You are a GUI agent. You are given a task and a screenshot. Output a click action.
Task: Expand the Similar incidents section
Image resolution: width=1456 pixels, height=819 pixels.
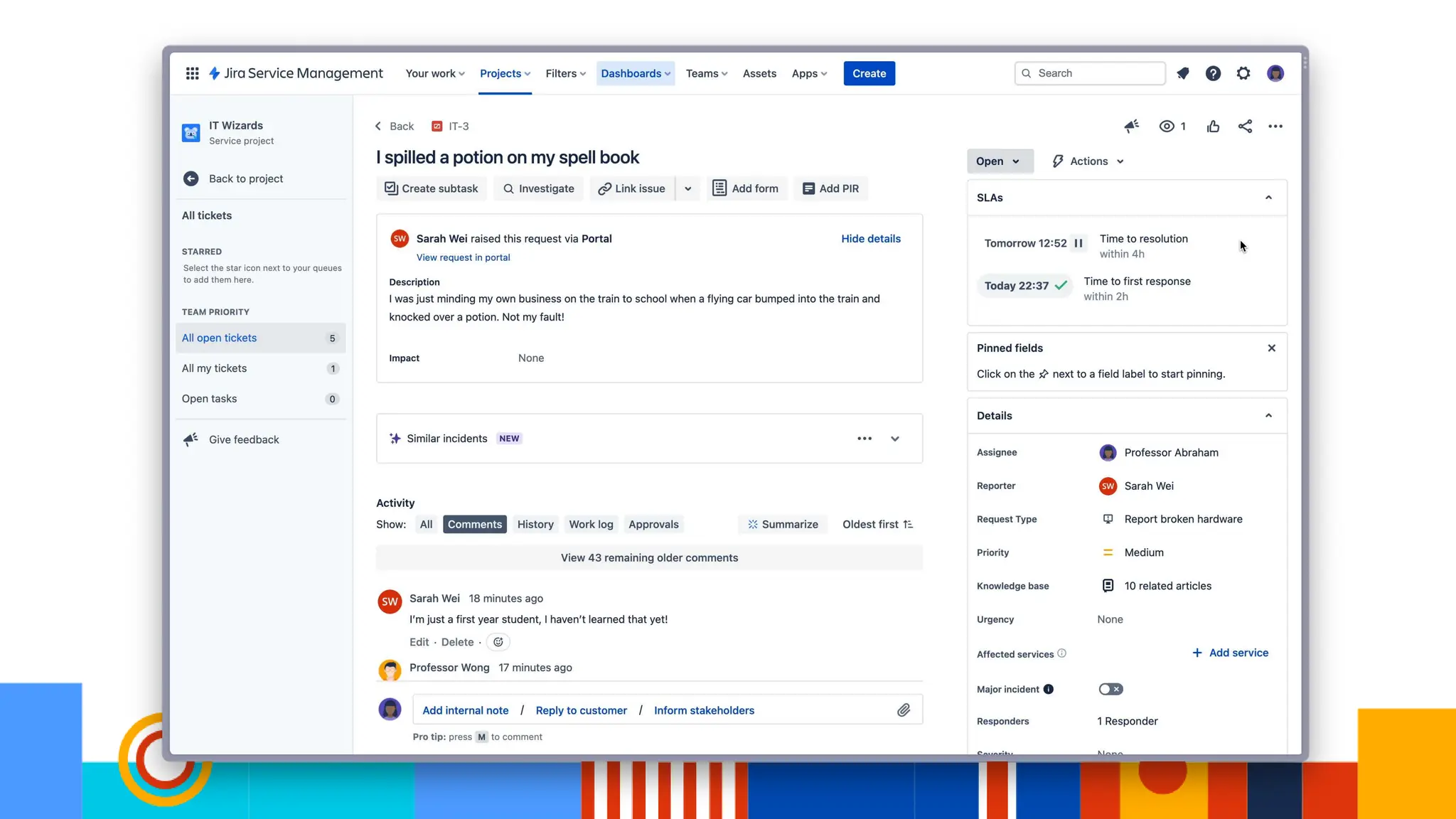click(x=895, y=439)
